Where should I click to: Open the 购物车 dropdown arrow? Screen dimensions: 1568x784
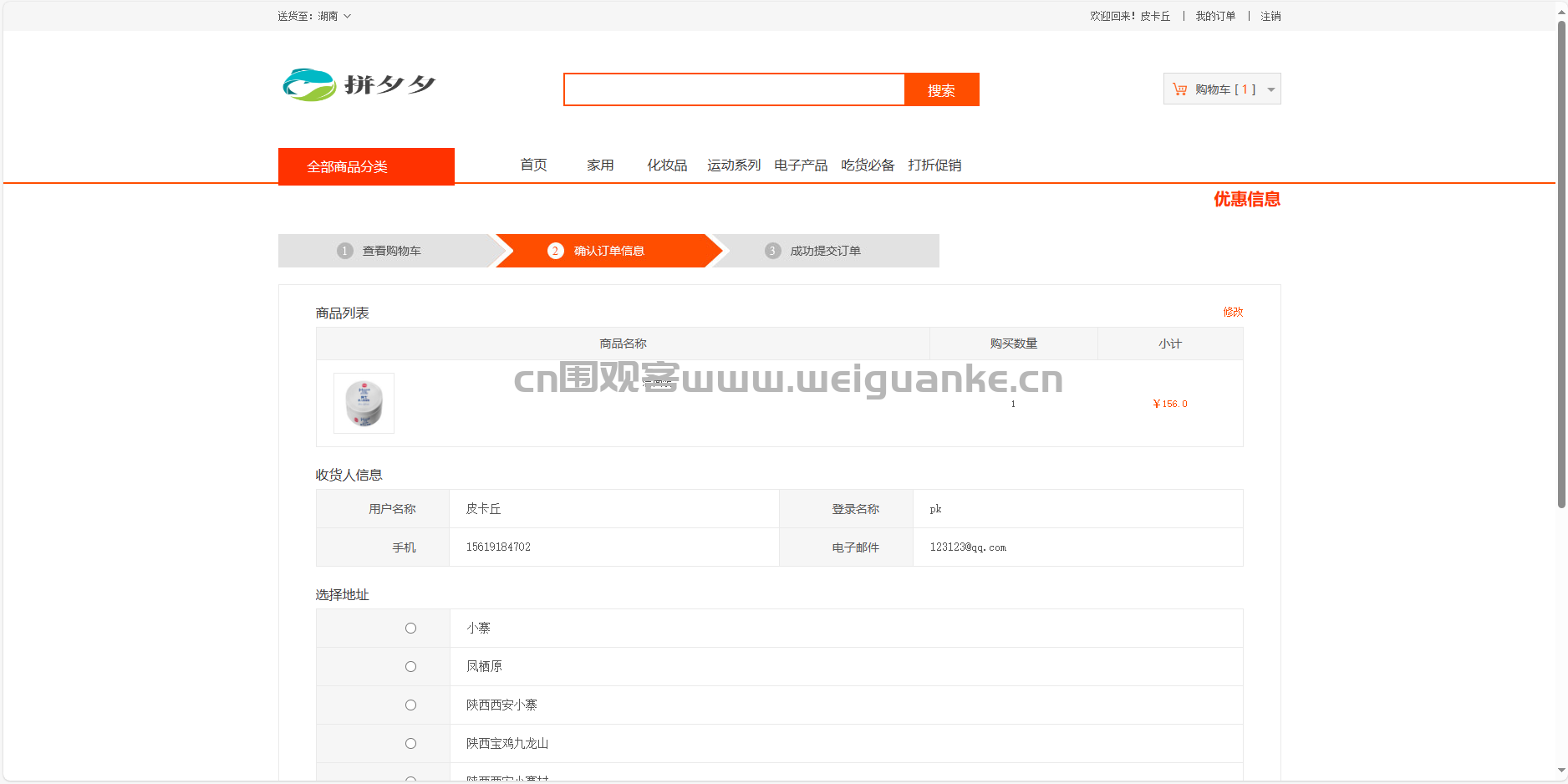coord(1271,89)
